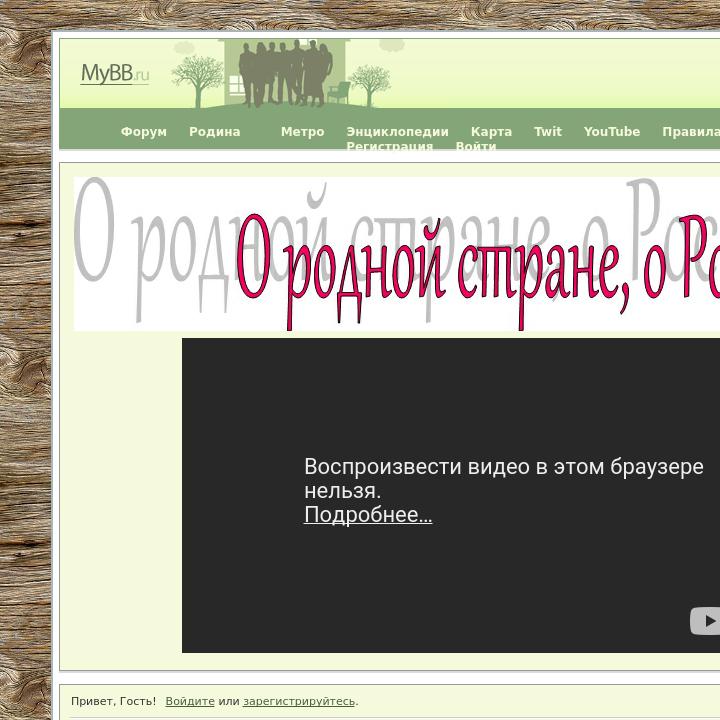
Task: Click the pink 'О родной стране' banner
Action: click(x=397, y=253)
